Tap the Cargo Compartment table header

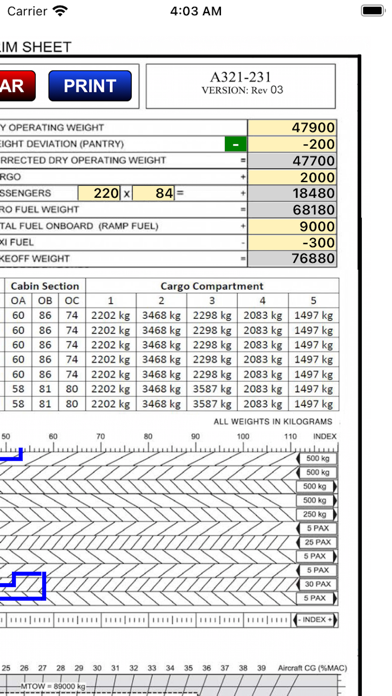click(x=212, y=286)
